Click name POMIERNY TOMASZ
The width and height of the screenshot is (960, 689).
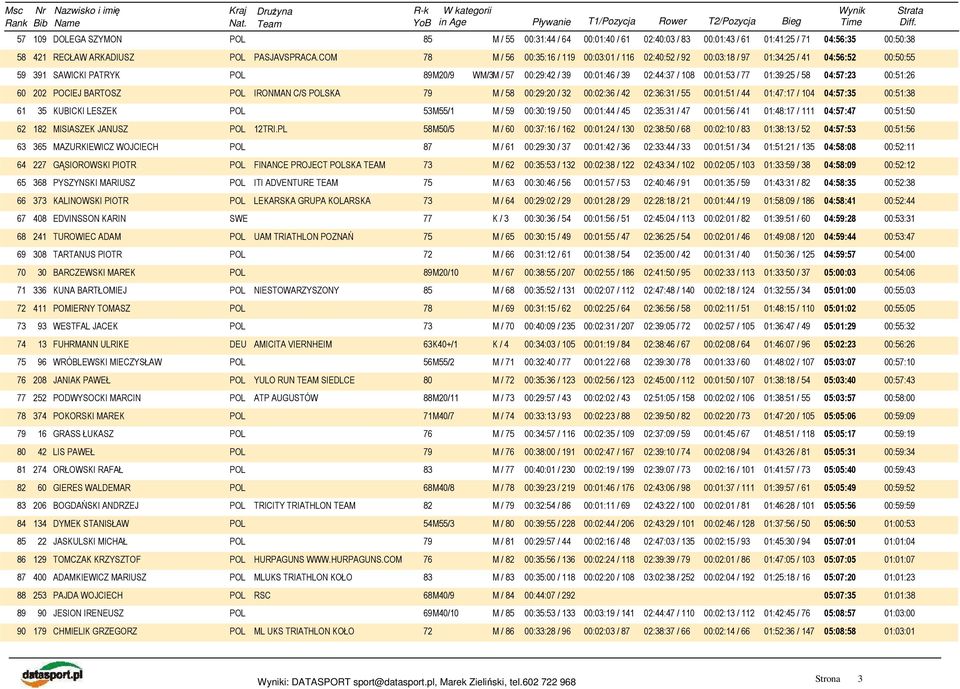point(92,308)
